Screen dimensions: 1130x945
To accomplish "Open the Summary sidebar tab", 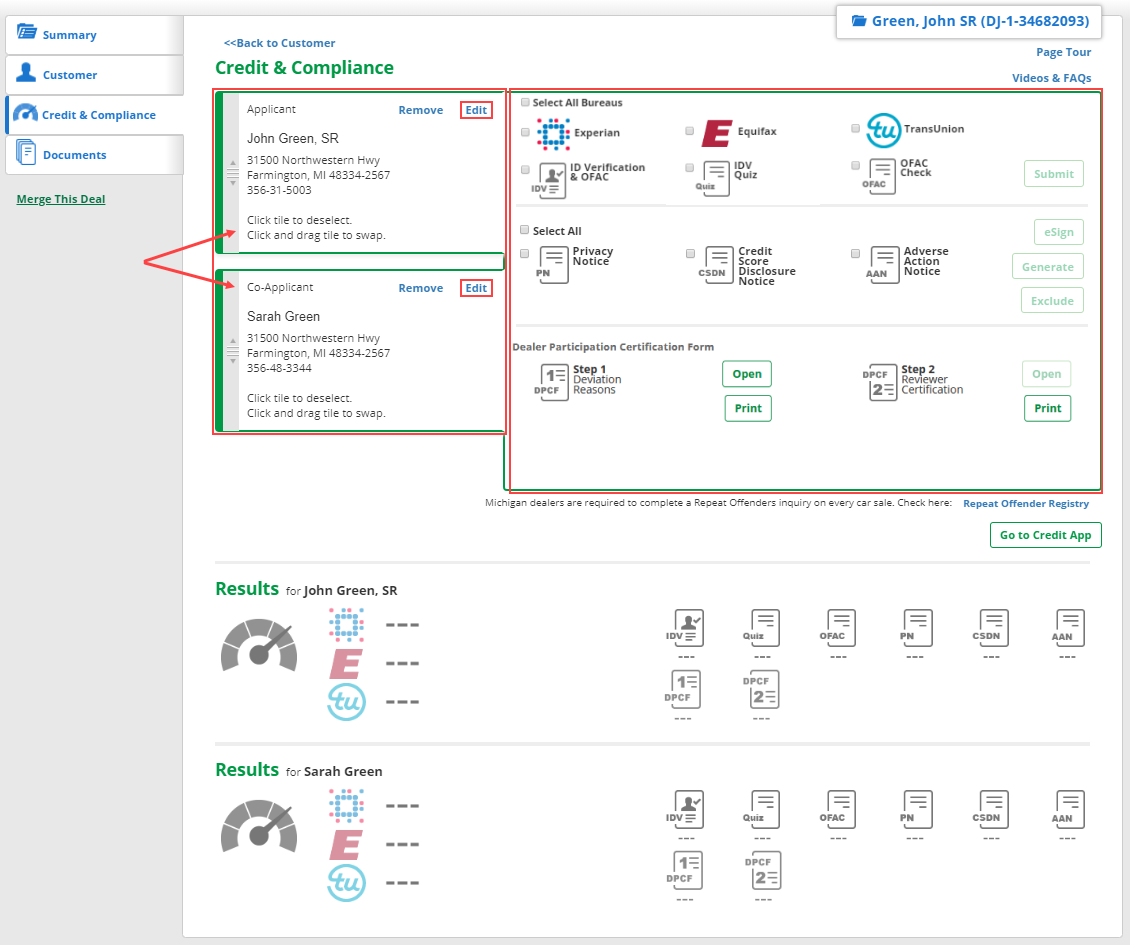I will tap(94, 35).
